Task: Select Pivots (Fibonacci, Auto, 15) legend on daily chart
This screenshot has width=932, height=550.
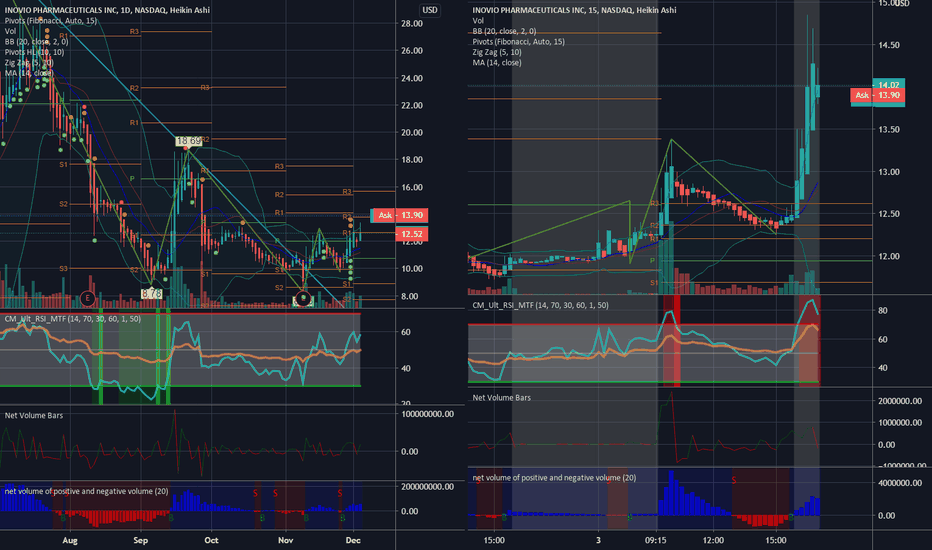Action: pyautogui.click(x=51, y=21)
